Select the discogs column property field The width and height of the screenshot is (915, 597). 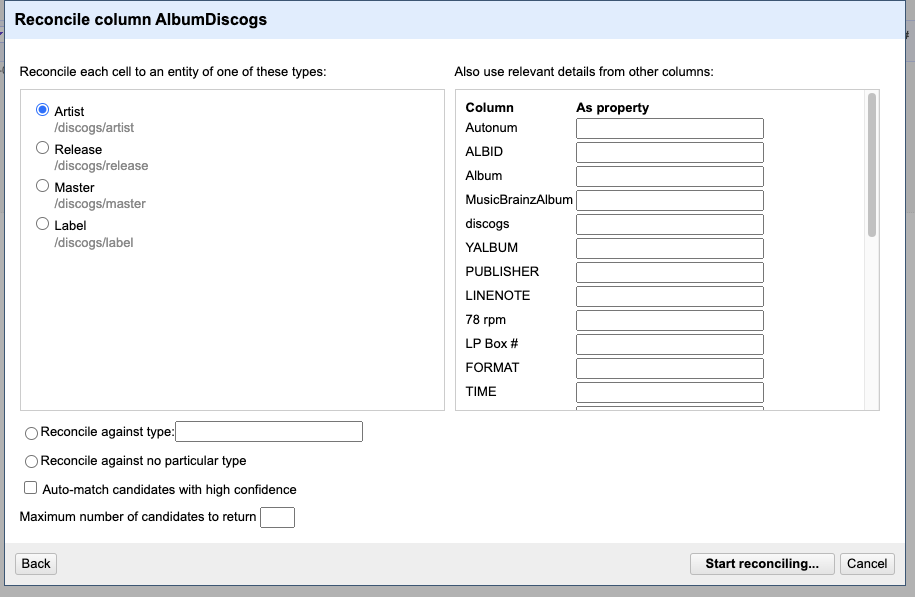coord(669,224)
